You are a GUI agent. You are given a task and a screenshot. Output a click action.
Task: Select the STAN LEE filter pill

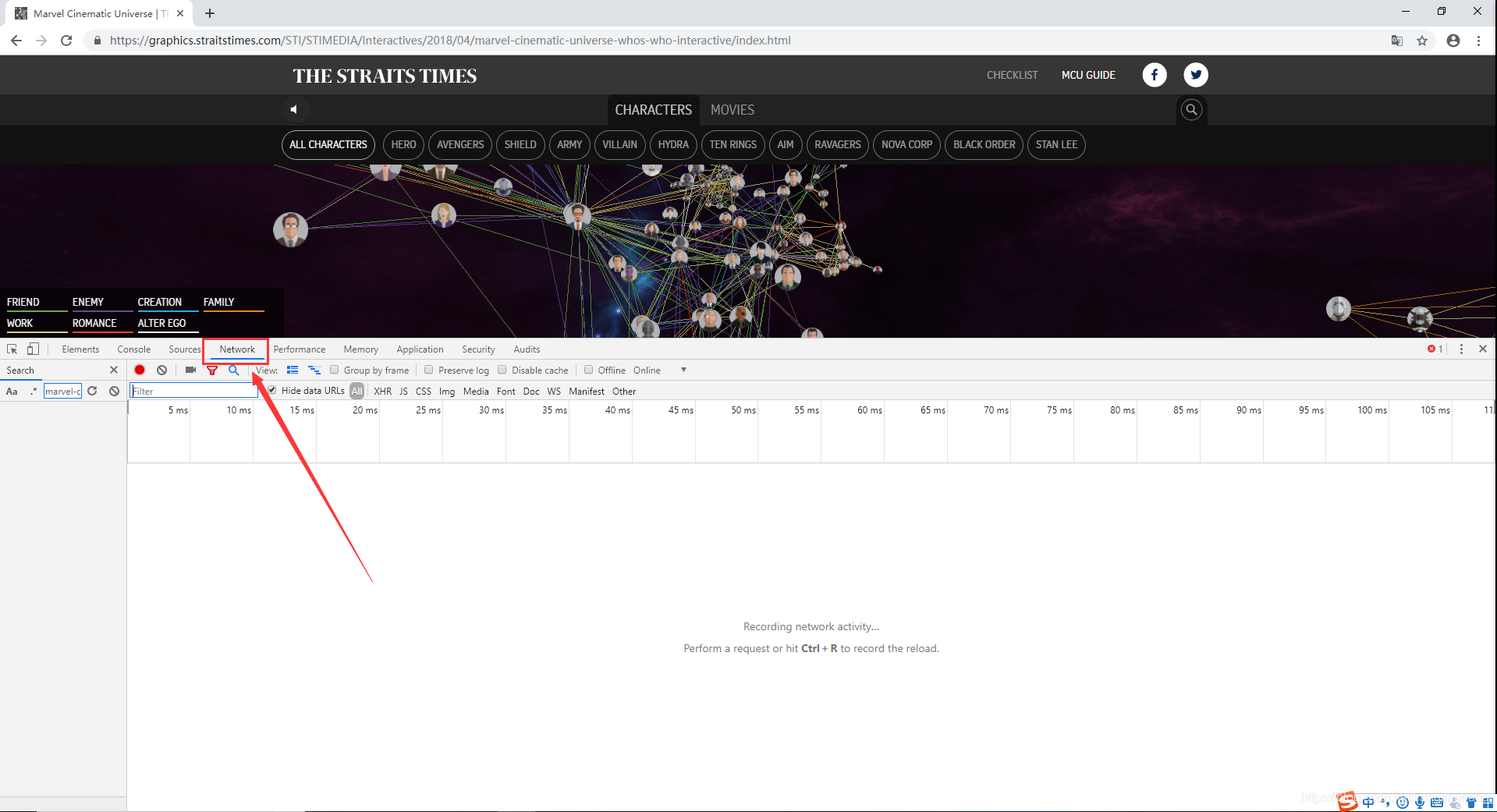click(1056, 145)
